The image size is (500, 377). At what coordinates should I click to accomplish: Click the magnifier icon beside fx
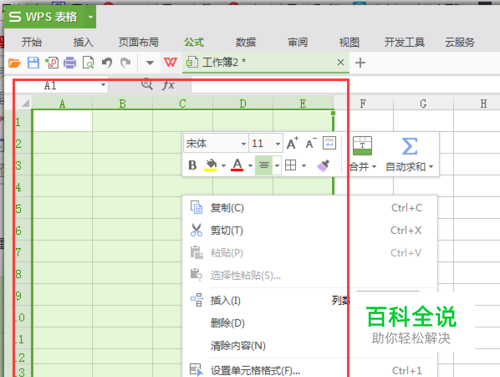point(147,85)
